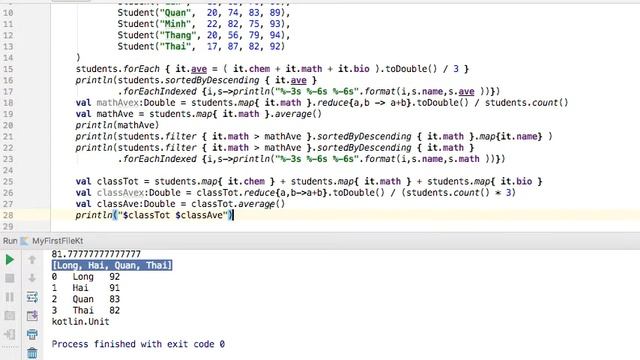Image resolution: width=640 pixels, height=360 pixels.
Task: Click the Scroll to End icon
Action: (32, 315)
